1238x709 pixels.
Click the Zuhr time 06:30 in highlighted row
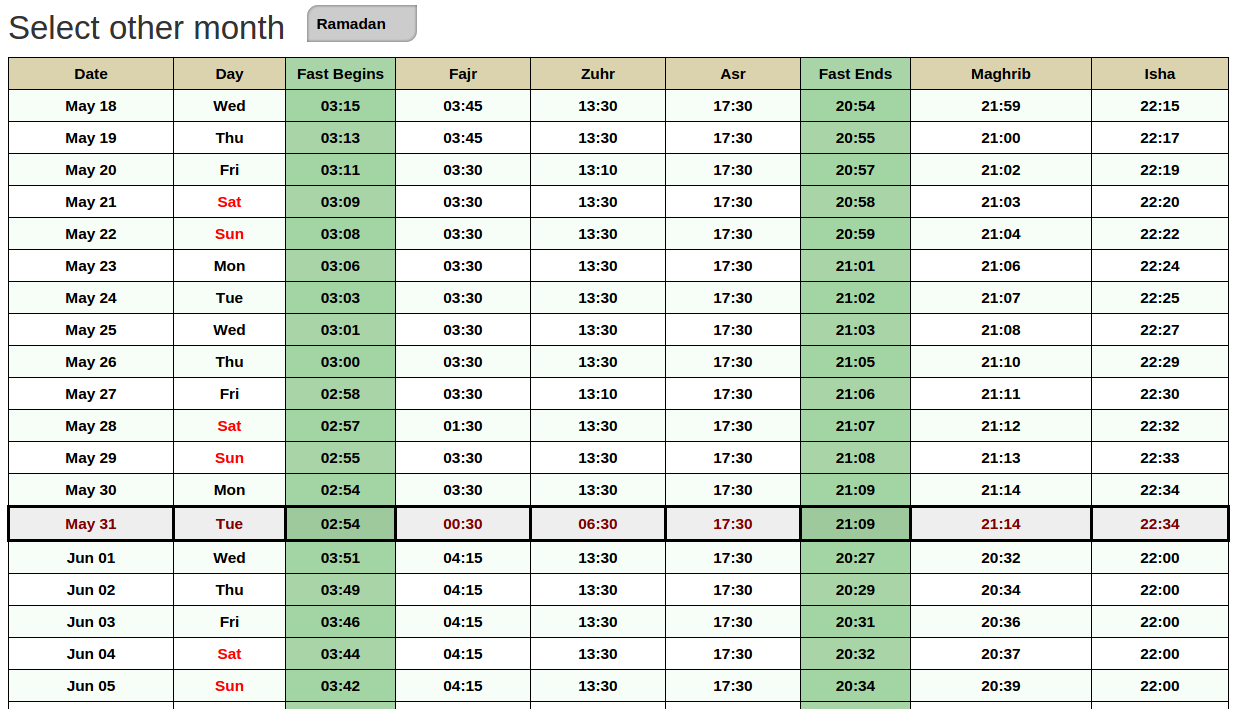click(598, 524)
